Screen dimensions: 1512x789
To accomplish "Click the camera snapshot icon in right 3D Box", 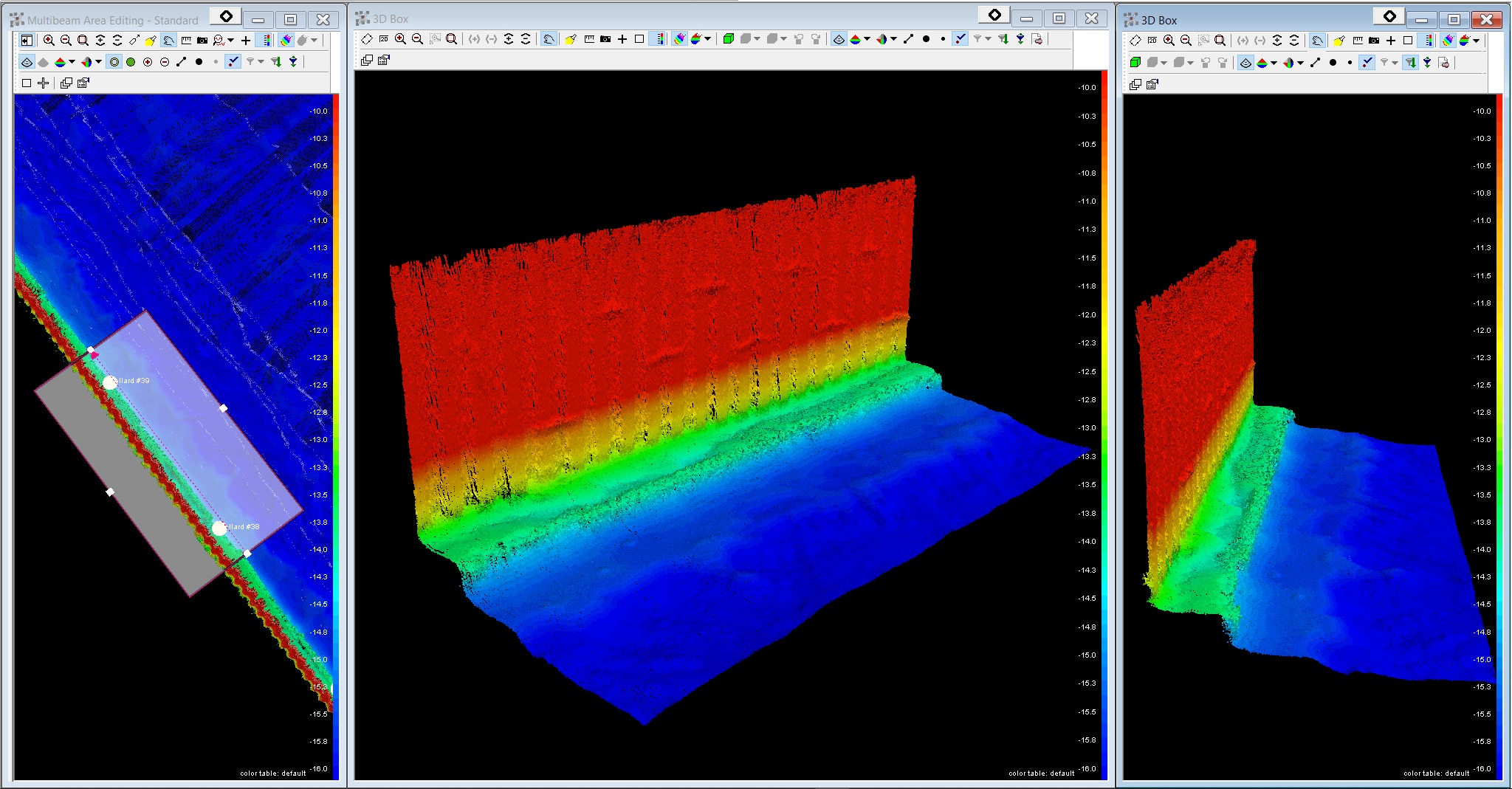I will pyautogui.click(x=1374, y=41).
